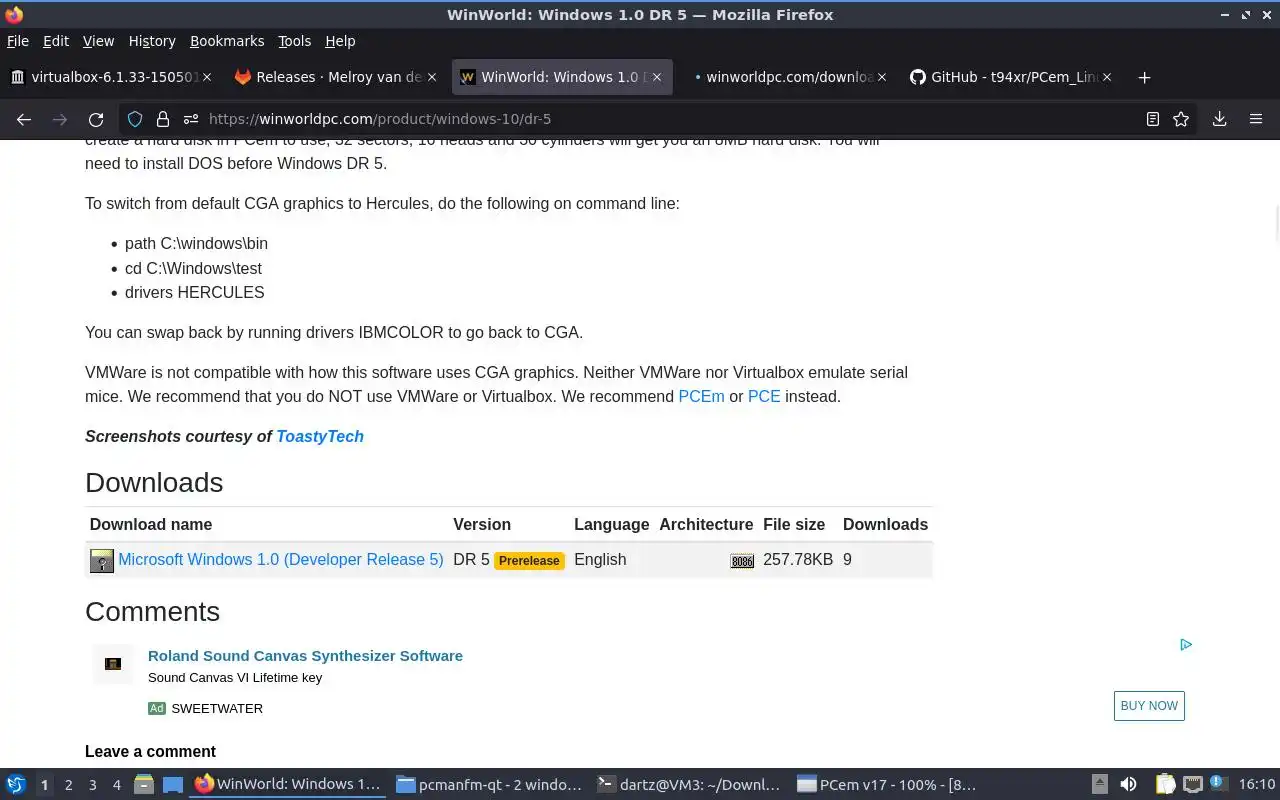Open the Help menu
Image resolution: width=1280 pixels, height=800 pixels.
coord(340,41)
